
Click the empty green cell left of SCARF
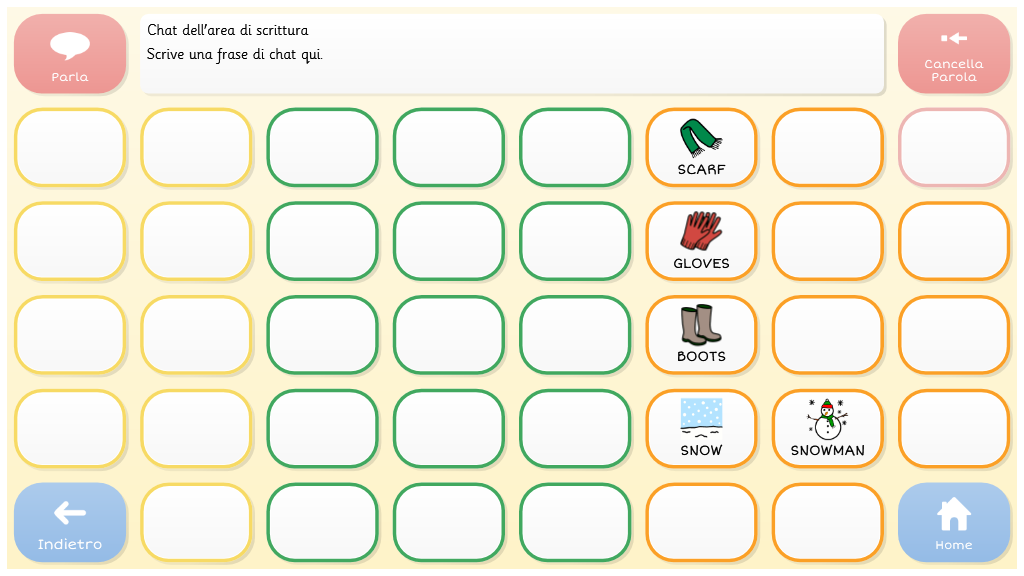[x=575, y=148]
